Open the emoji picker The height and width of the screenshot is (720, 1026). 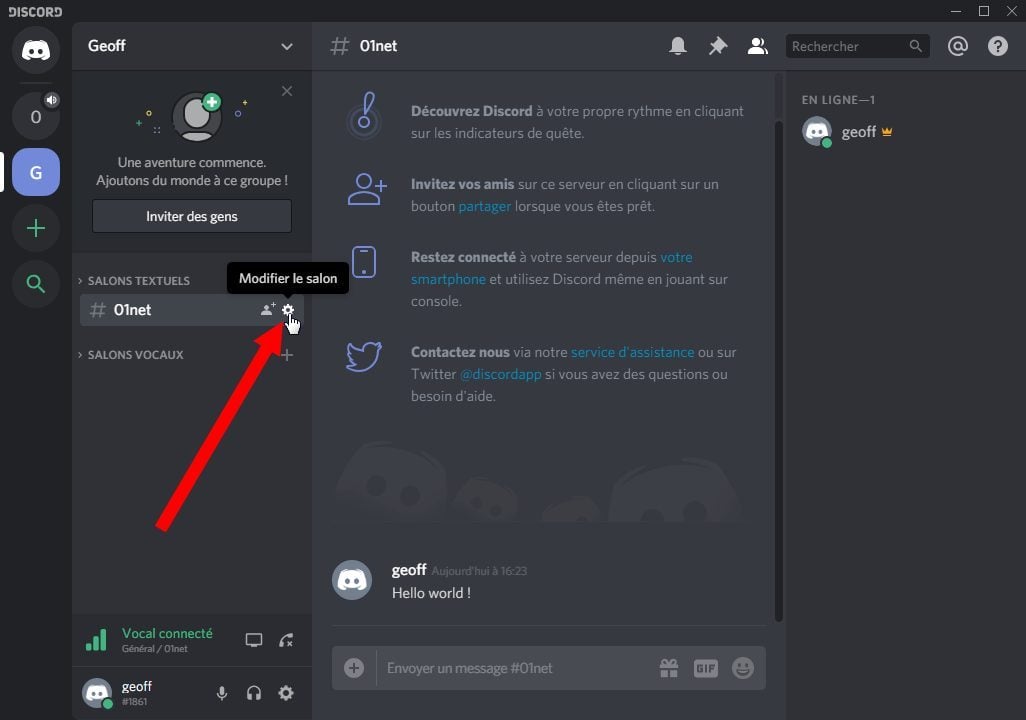pyautogui.click(x=743, y=668)
